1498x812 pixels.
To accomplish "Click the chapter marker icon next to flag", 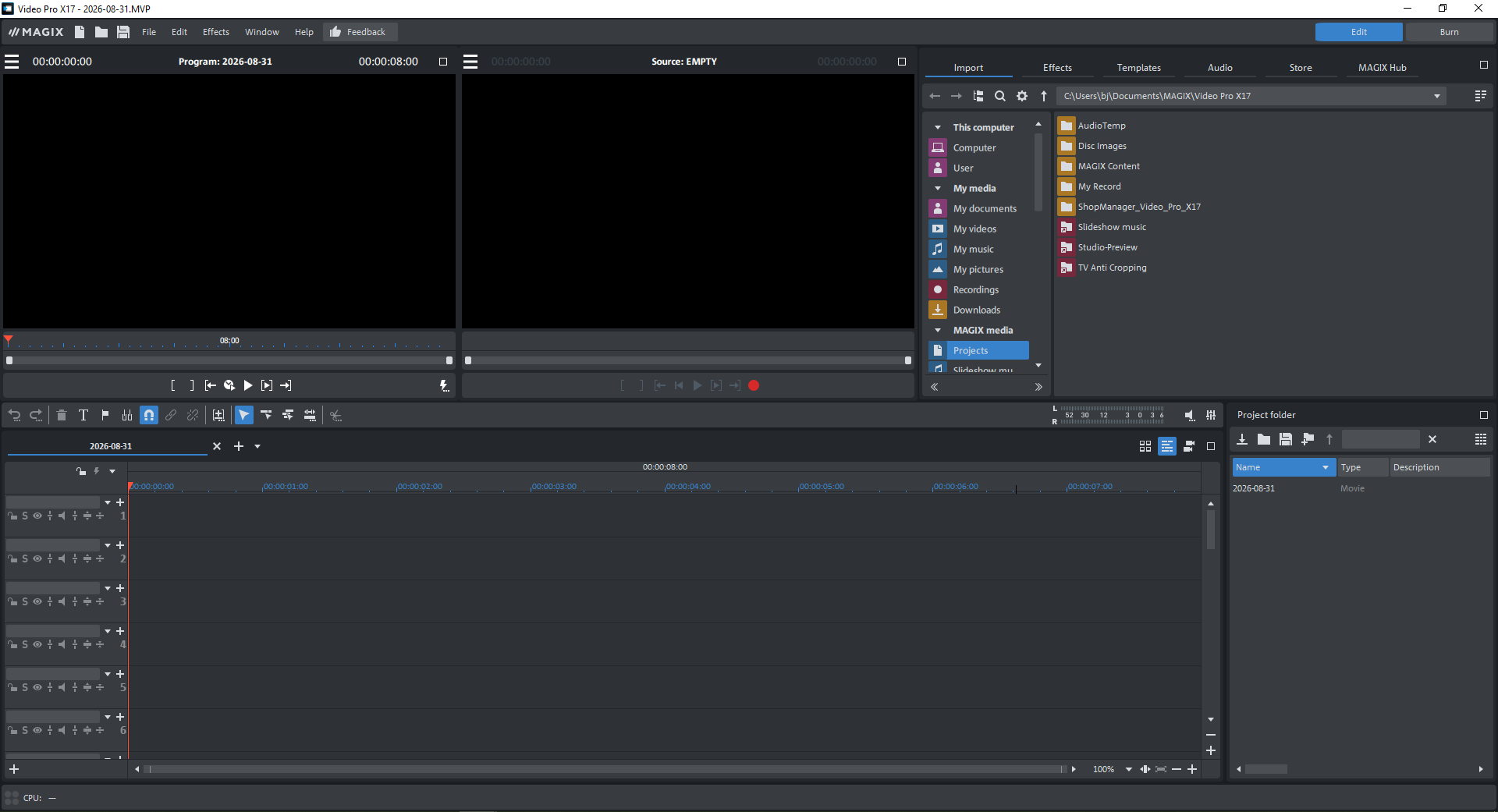I will [127, 415].
